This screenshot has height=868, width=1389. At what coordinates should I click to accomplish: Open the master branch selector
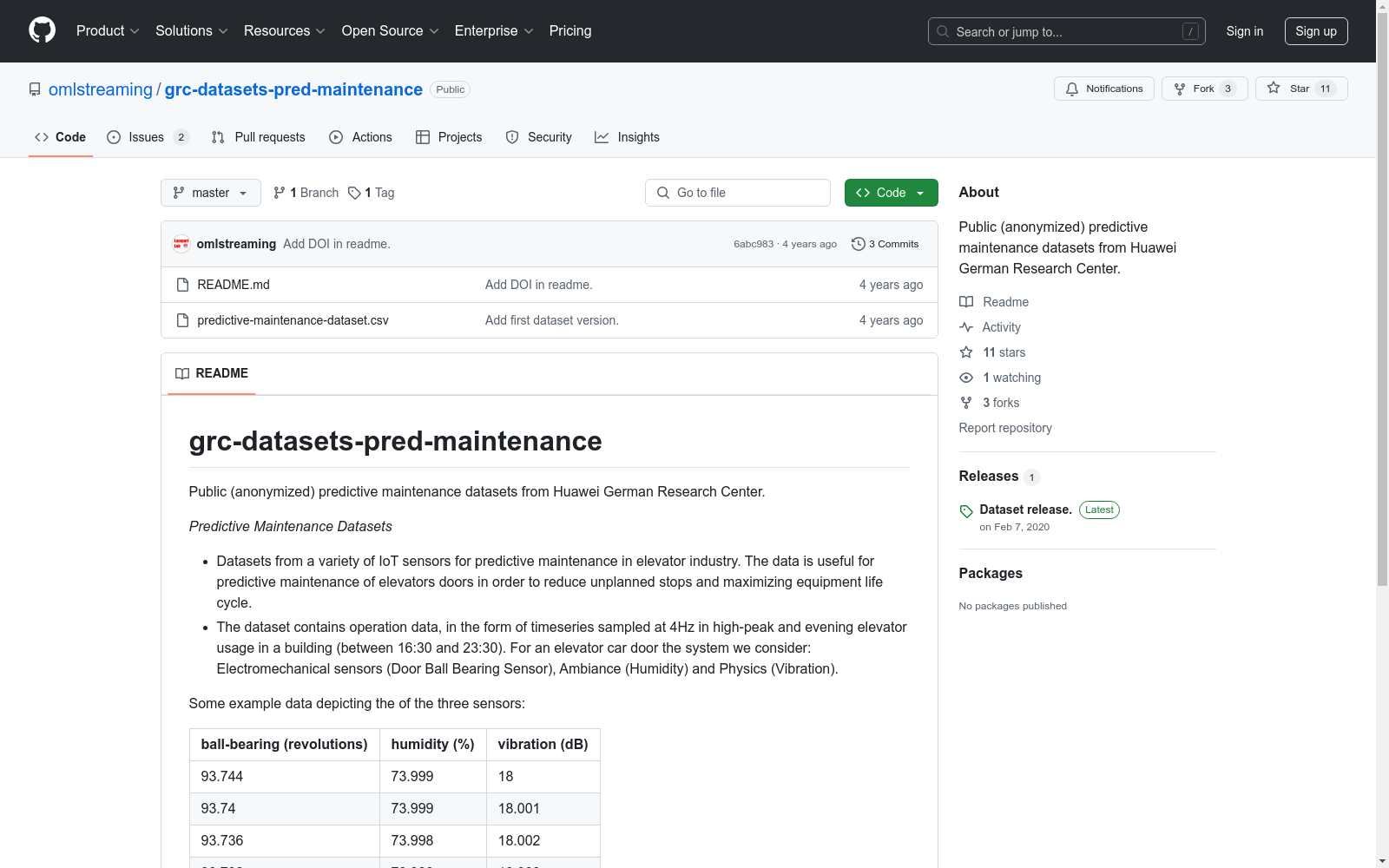[211, 193]
